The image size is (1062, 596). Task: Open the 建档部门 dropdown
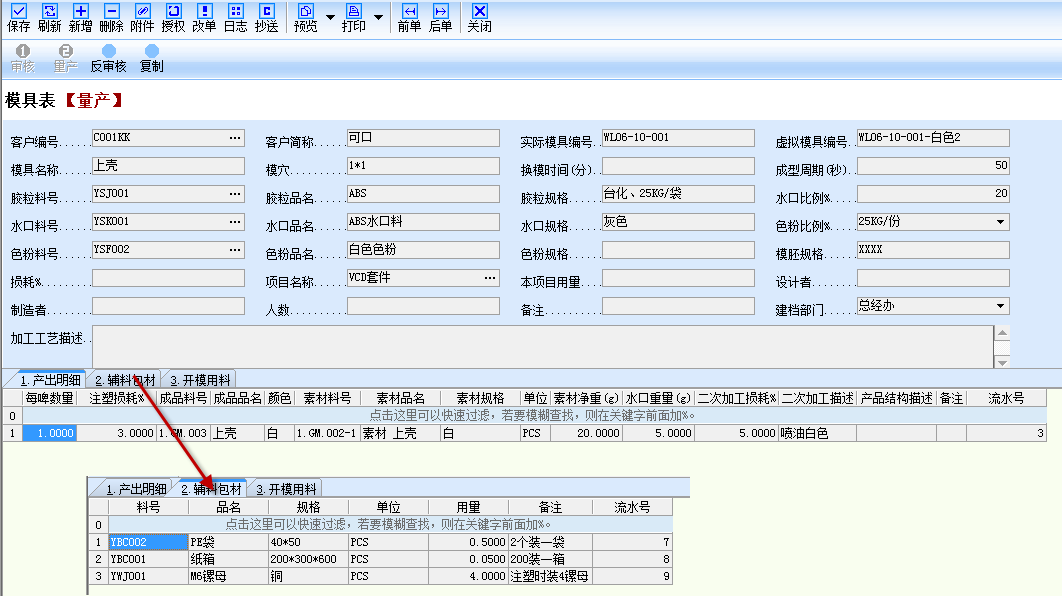point(1000,306)
